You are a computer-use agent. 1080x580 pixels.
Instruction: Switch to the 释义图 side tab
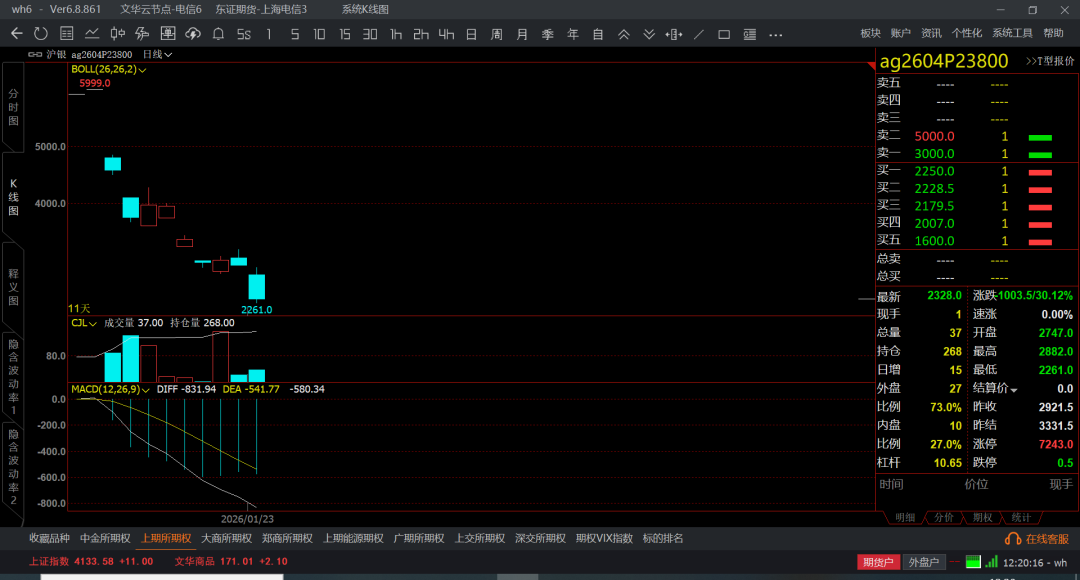click(13, 287)
